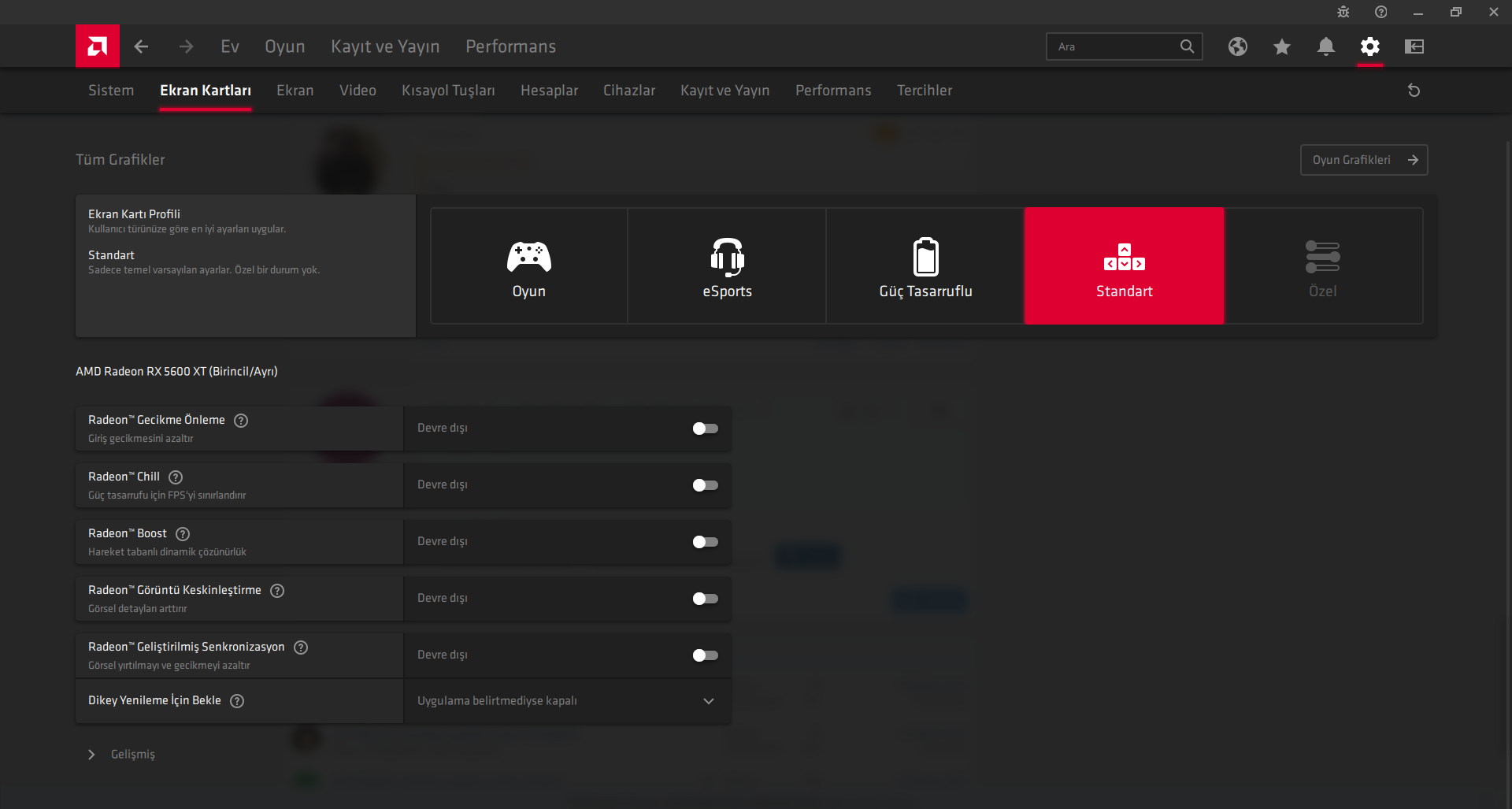Open the web browser globe icon
The height and width of the screenshot is (809, 1512).
point(1238,46)
